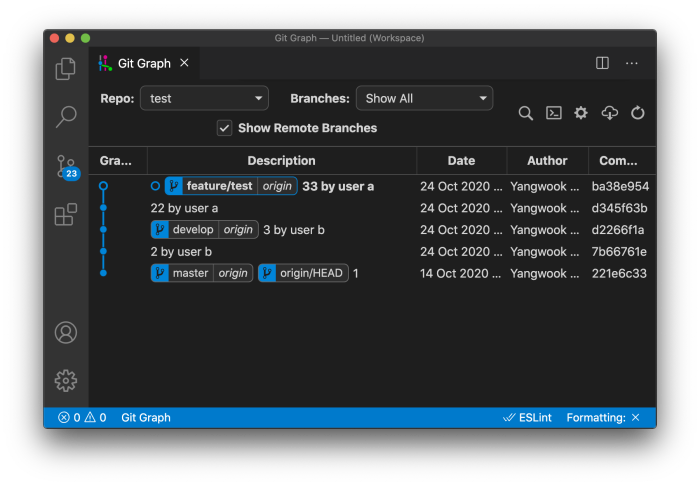Click the Description column header
The image size is (700, 486).
click(281, 161)
